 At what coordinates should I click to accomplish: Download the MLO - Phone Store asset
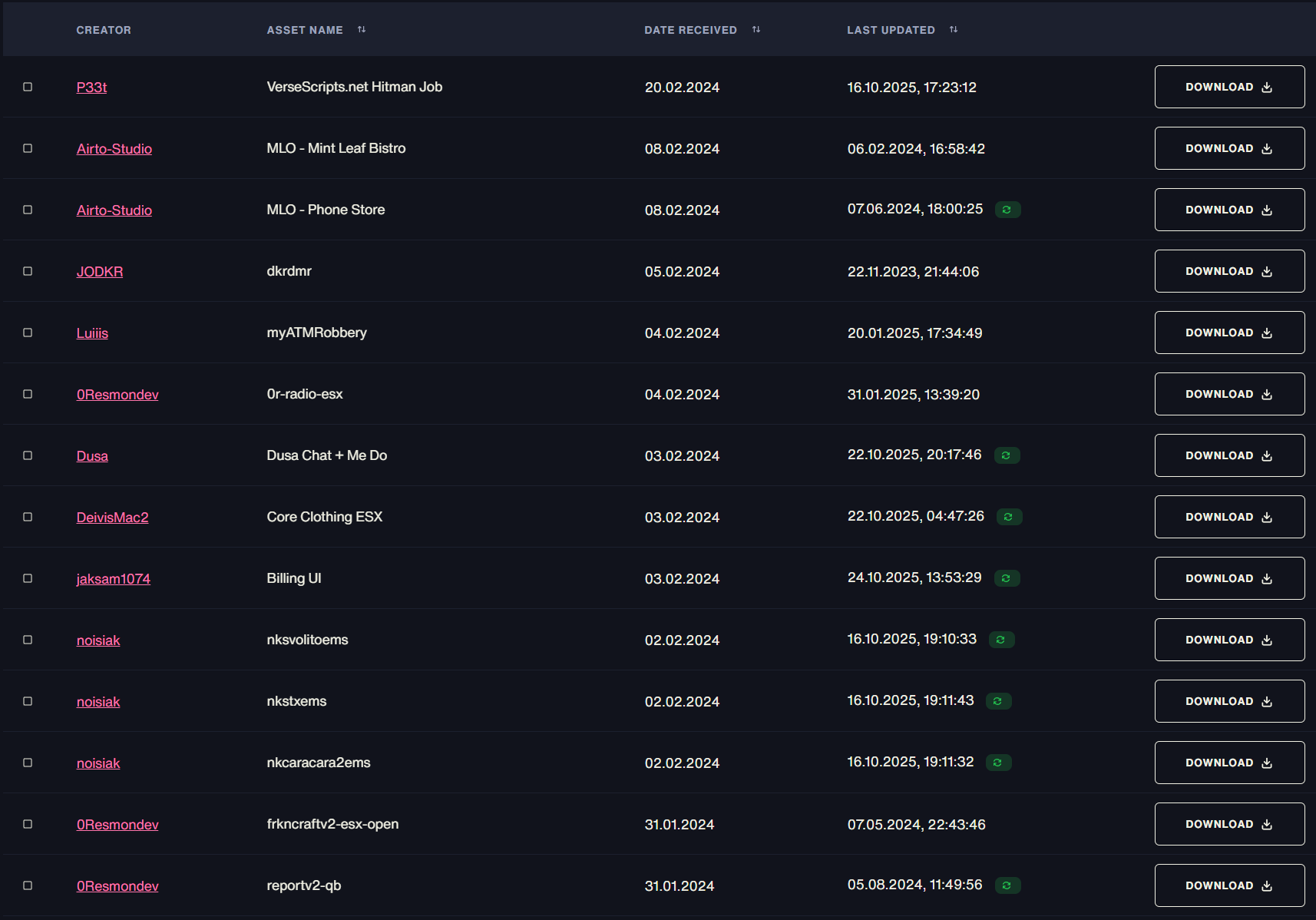coord(1229,210)
